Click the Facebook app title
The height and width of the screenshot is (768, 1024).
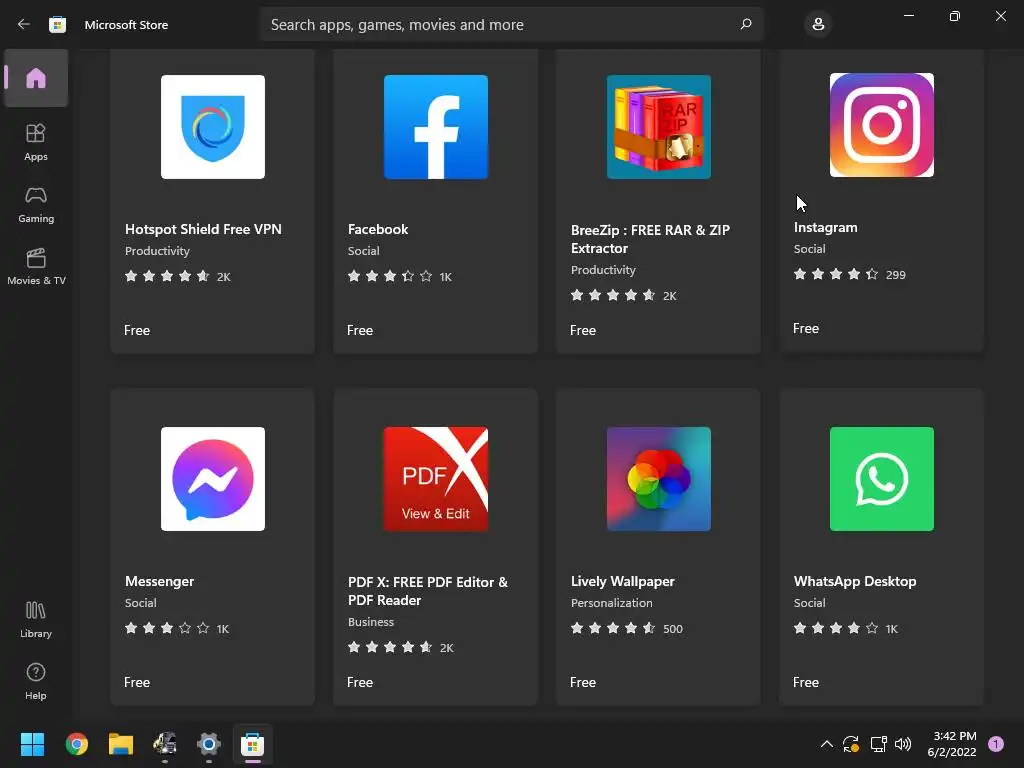pos(378,229)
